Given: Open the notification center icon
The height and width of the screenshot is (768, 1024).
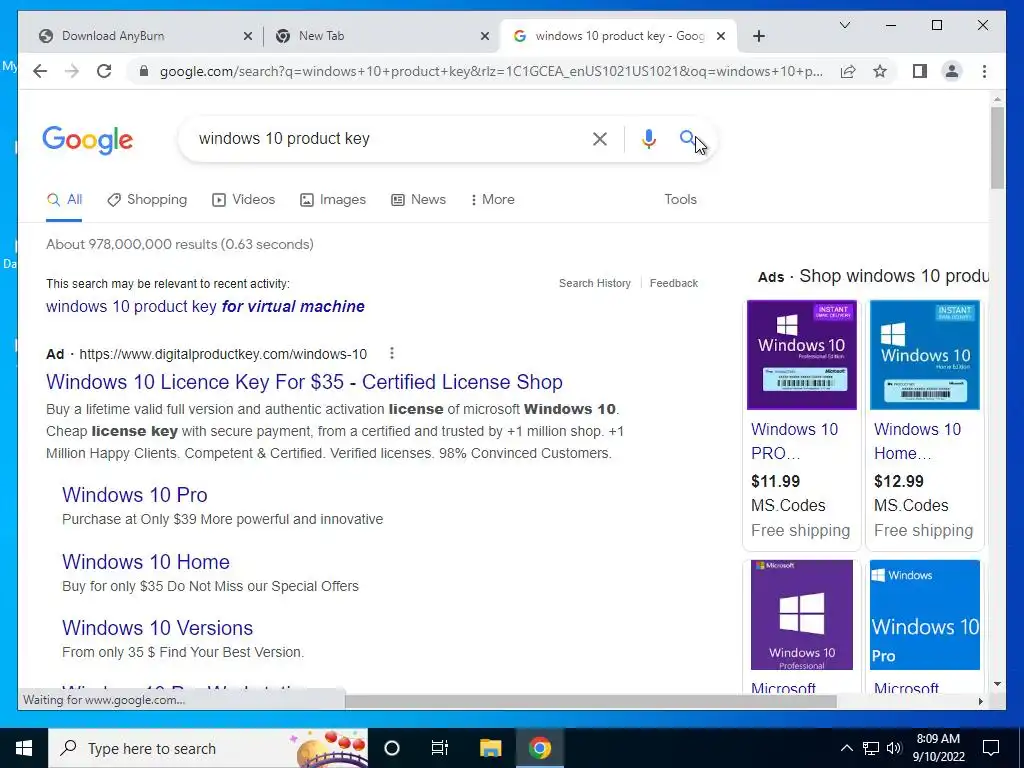Looking at the screenshot, I should [991, 748].
